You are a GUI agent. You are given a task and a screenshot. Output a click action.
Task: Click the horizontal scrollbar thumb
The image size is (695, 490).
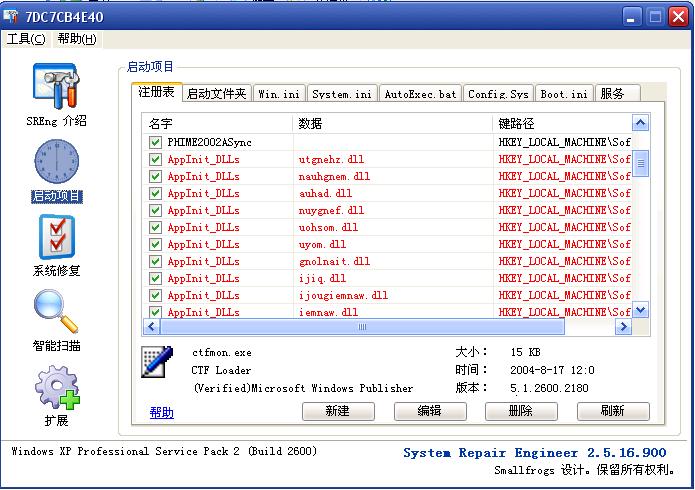point(362,327)
